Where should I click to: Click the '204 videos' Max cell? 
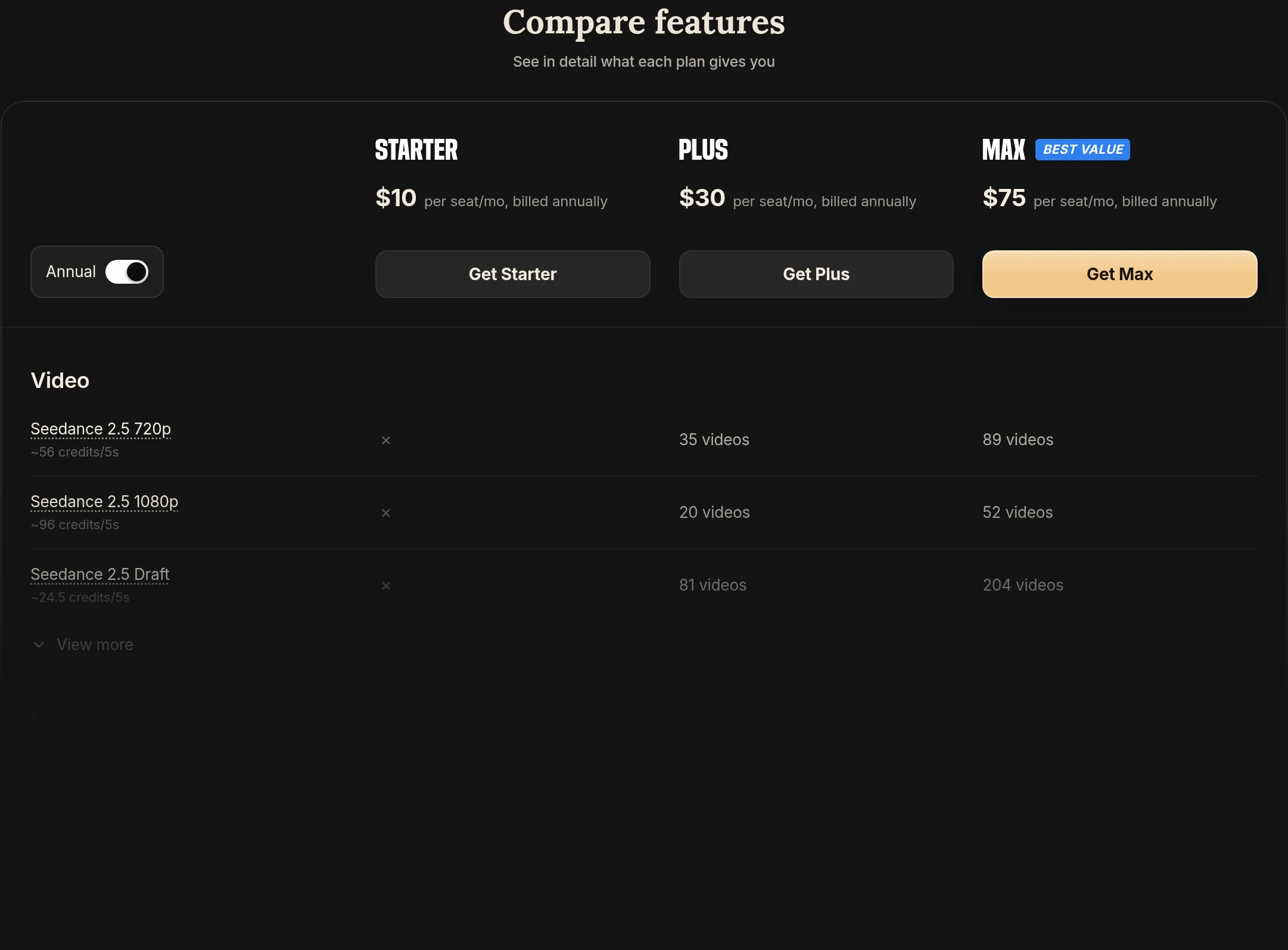(1023, 585)
